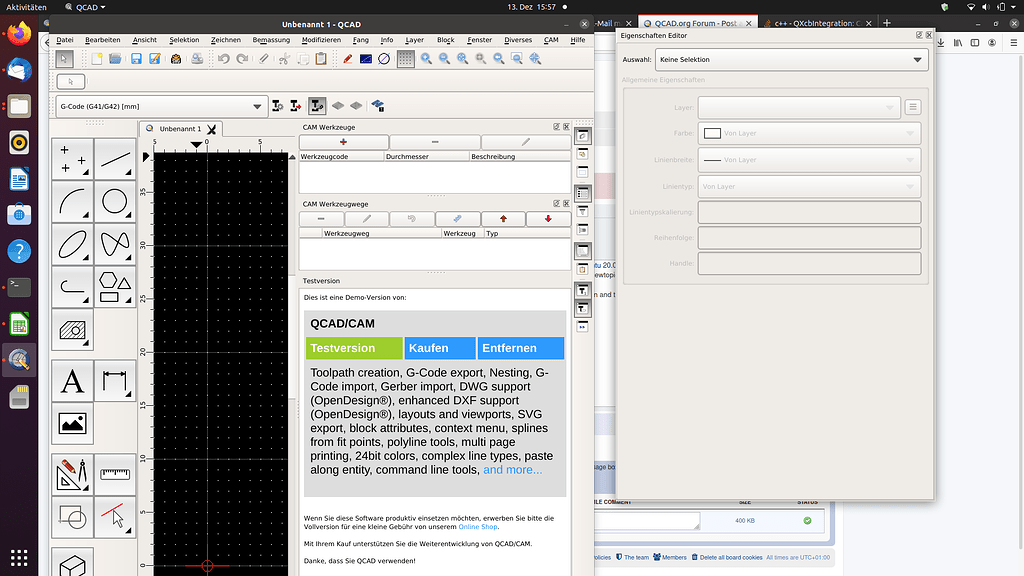Switch to the Unbenannt 1 document tab

point(180,129)
